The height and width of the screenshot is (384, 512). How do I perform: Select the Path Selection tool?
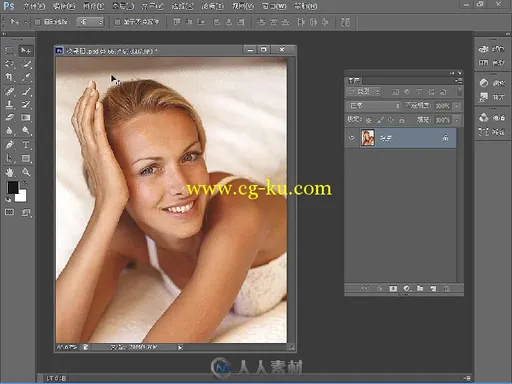(x=10, y=158)
